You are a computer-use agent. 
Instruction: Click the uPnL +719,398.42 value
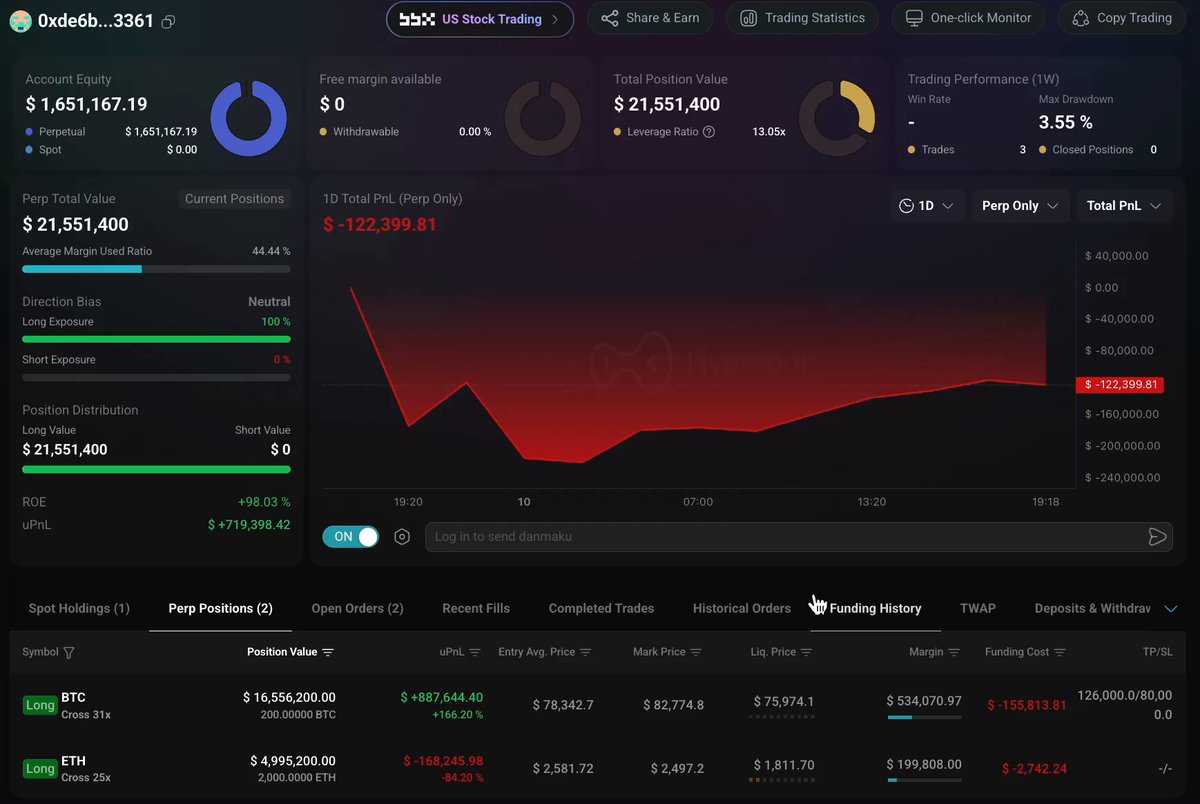249,524
